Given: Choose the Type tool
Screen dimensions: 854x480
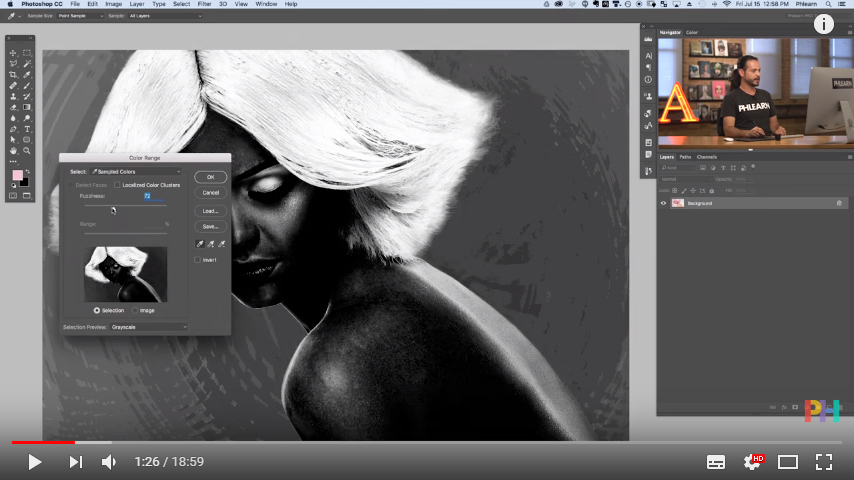Looking at the screenshot, I should point(27,129).
